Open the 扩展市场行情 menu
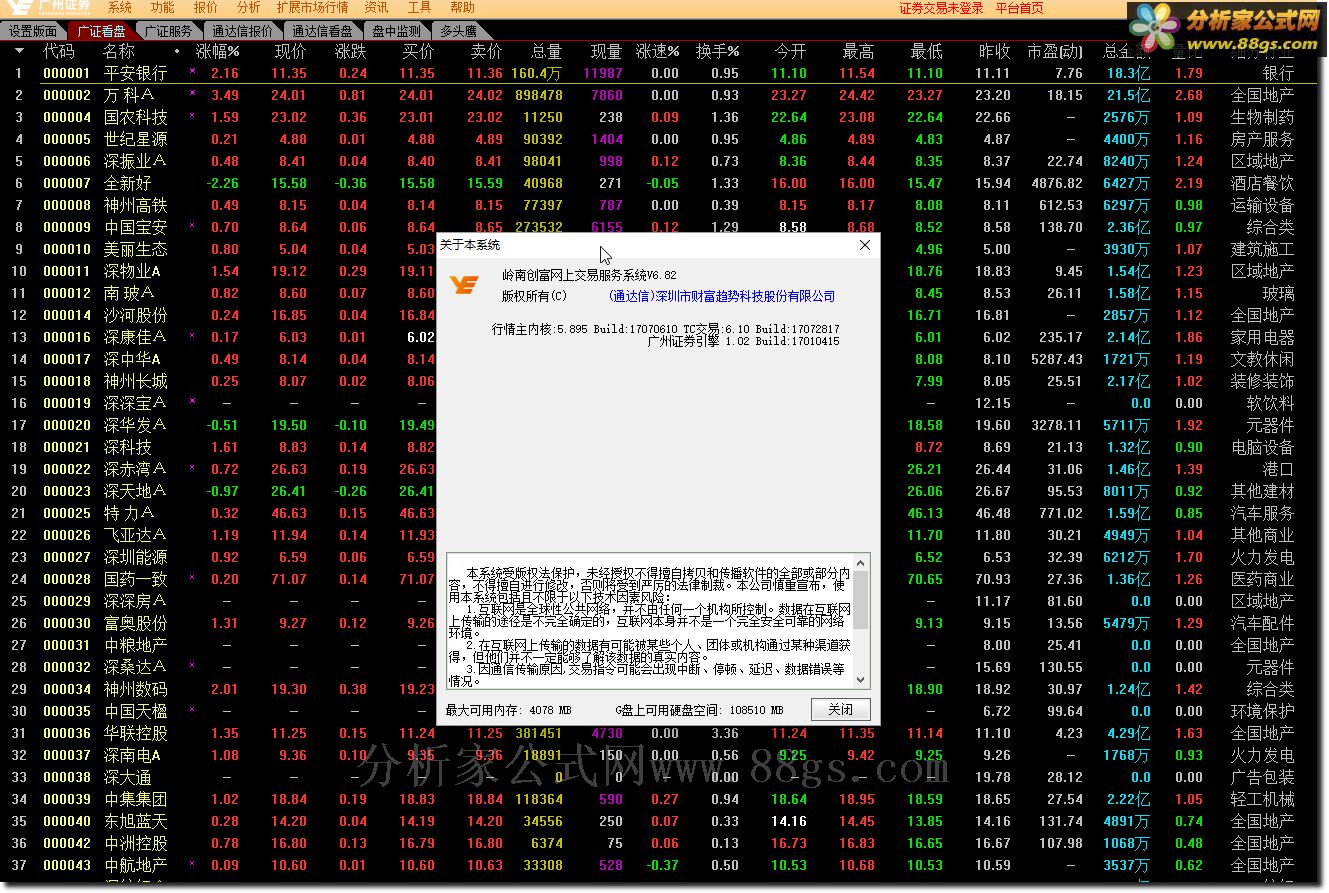The width and height of the screenshot is (1329, 893). click(x=312, y=7)
